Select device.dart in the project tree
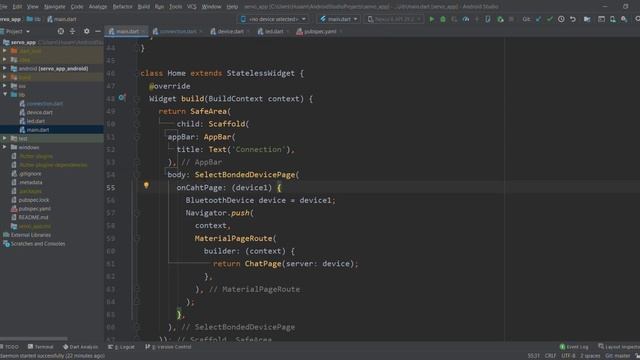The height and width of the screenshot is (360, 640). pos(40,112)
